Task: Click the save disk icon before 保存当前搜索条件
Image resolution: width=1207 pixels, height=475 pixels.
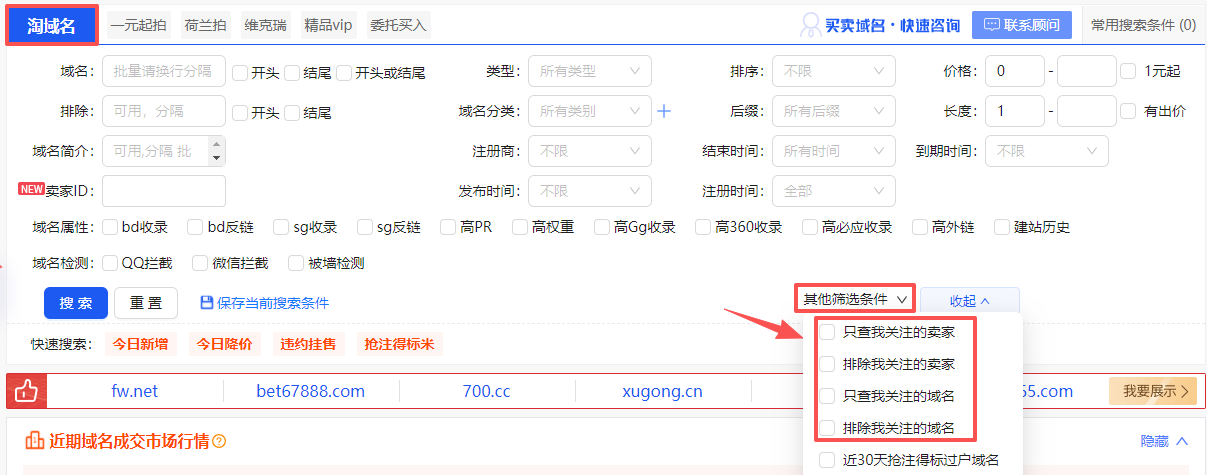Action: [x=207, y=302]
